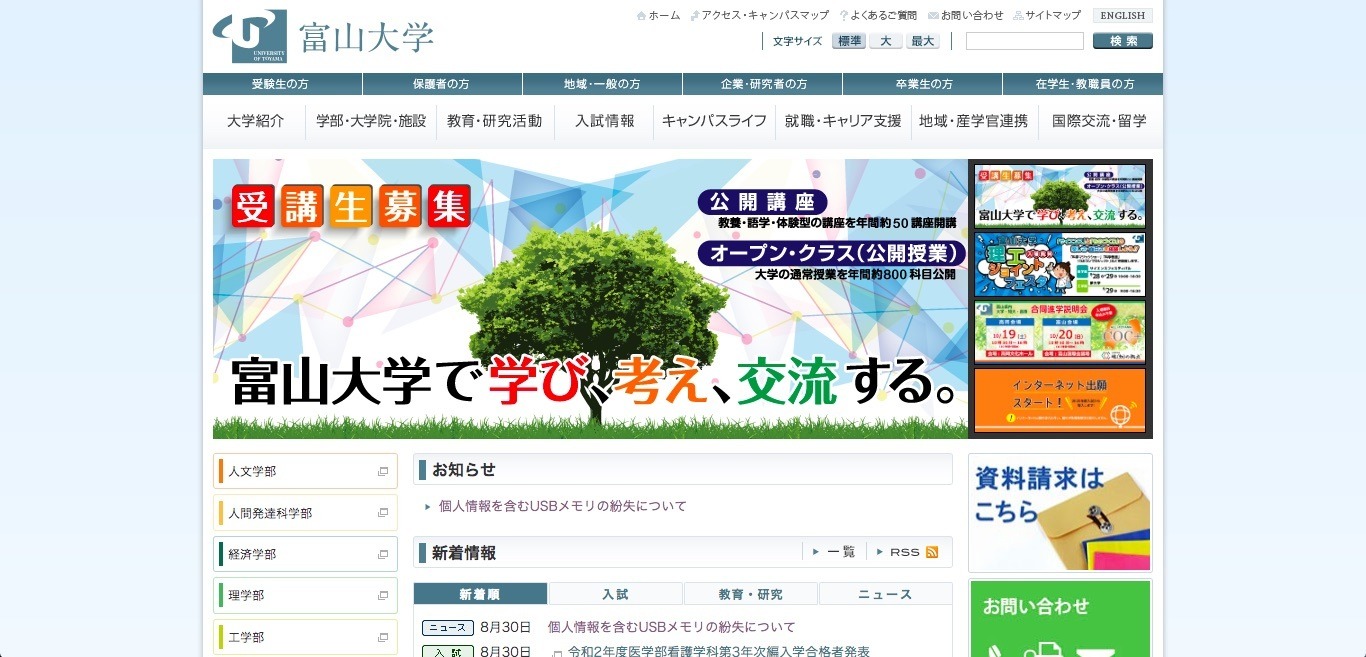Select the orange インターネット出願 banner thumbnail
Viewport: 1366px width, 657px height.
1059,400
